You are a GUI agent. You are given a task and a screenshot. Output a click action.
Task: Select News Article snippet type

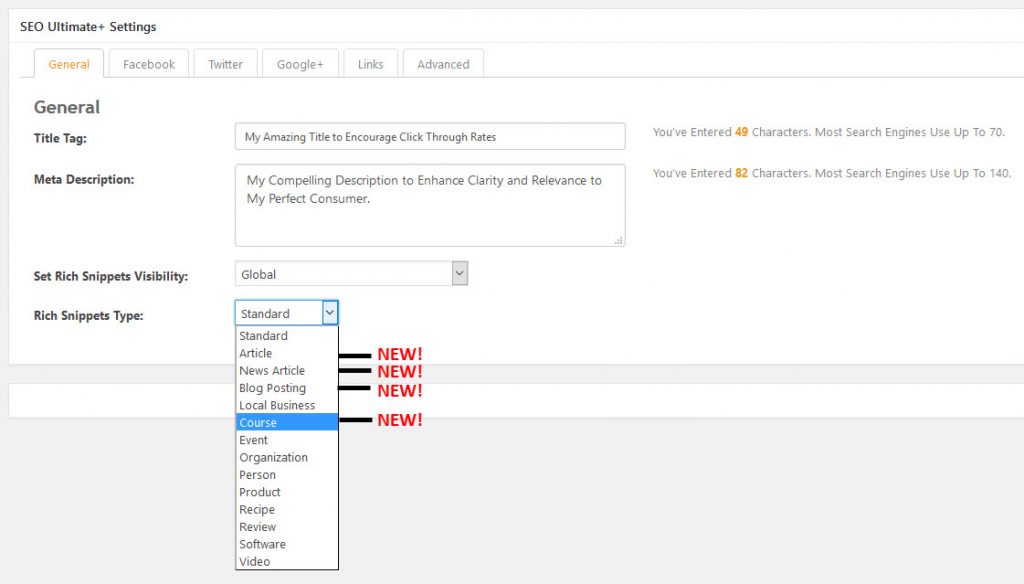[x=272, y=371]
